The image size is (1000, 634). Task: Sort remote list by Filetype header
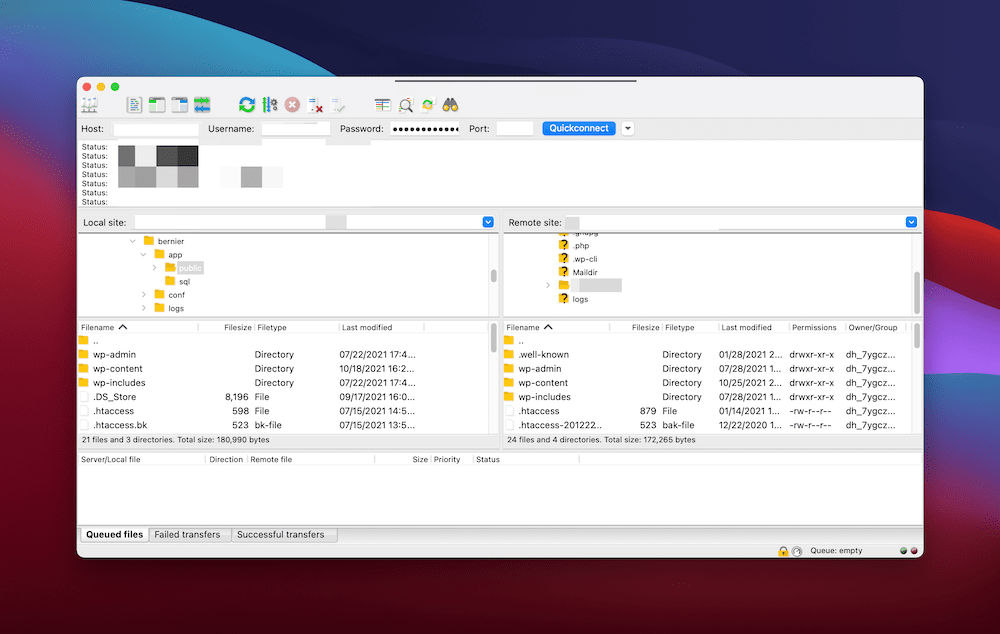(x=690, y=327)
